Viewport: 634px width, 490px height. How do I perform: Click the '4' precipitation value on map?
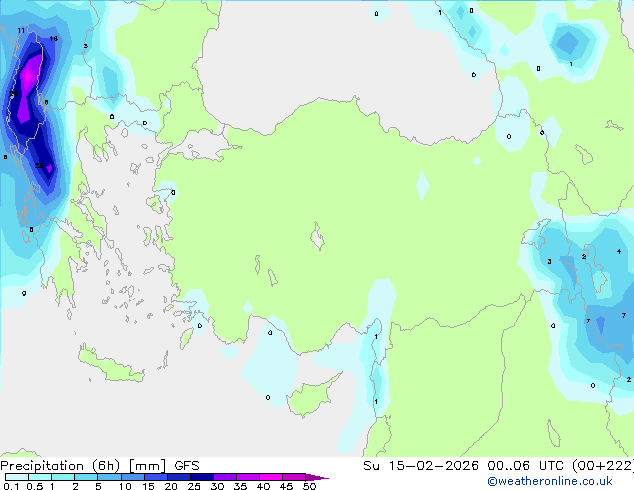[619, 251]
